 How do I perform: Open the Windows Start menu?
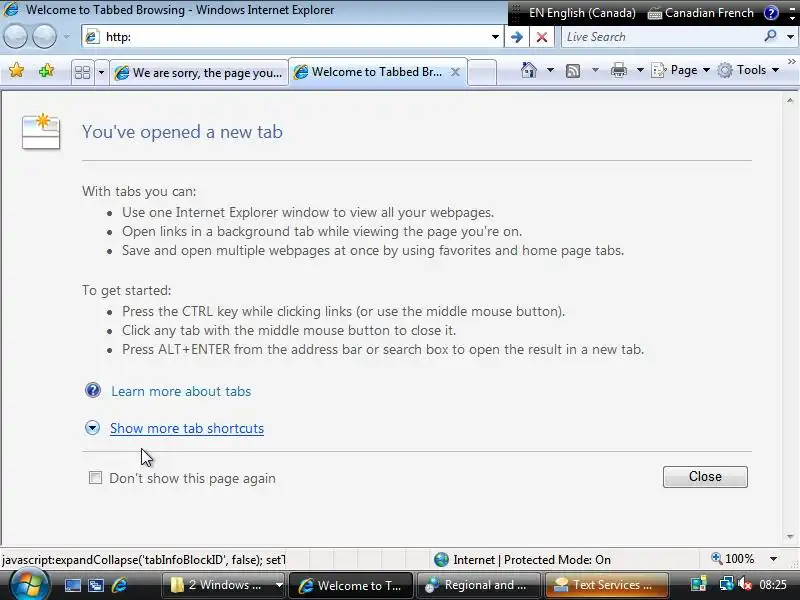(x=29, y=585)
